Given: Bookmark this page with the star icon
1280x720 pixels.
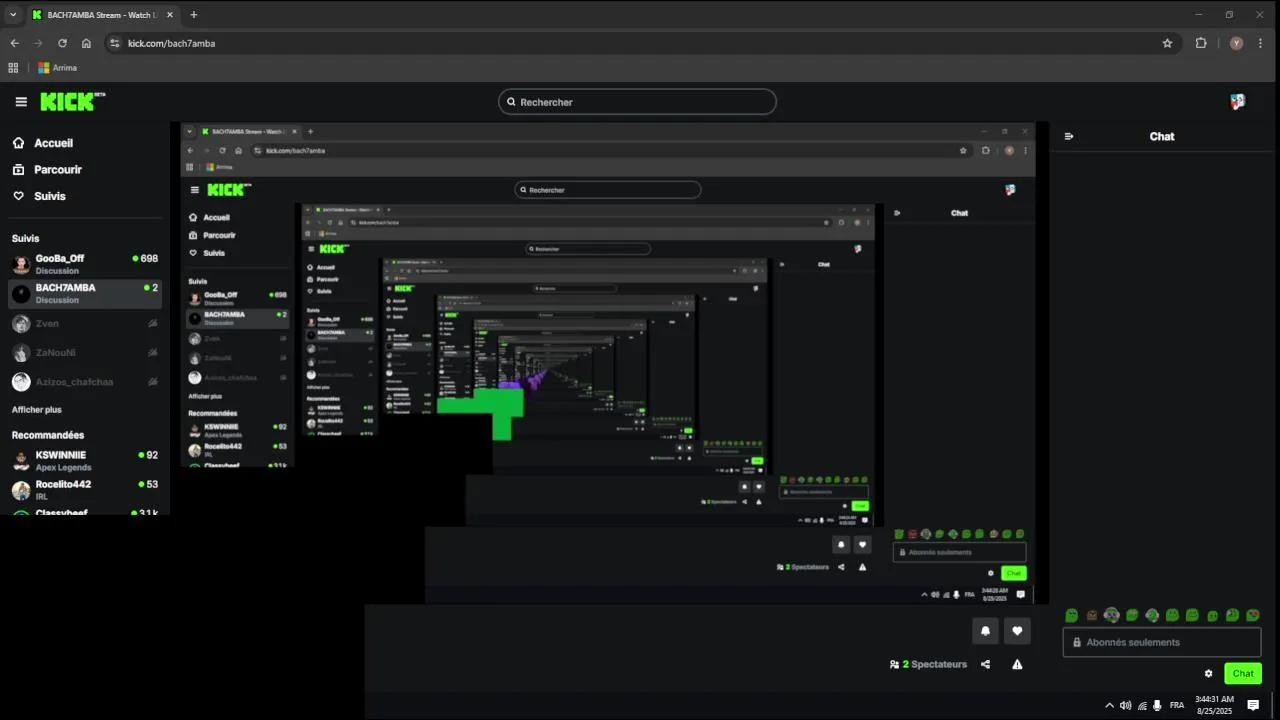Looking at the screenshot, I should [1167, 43].
